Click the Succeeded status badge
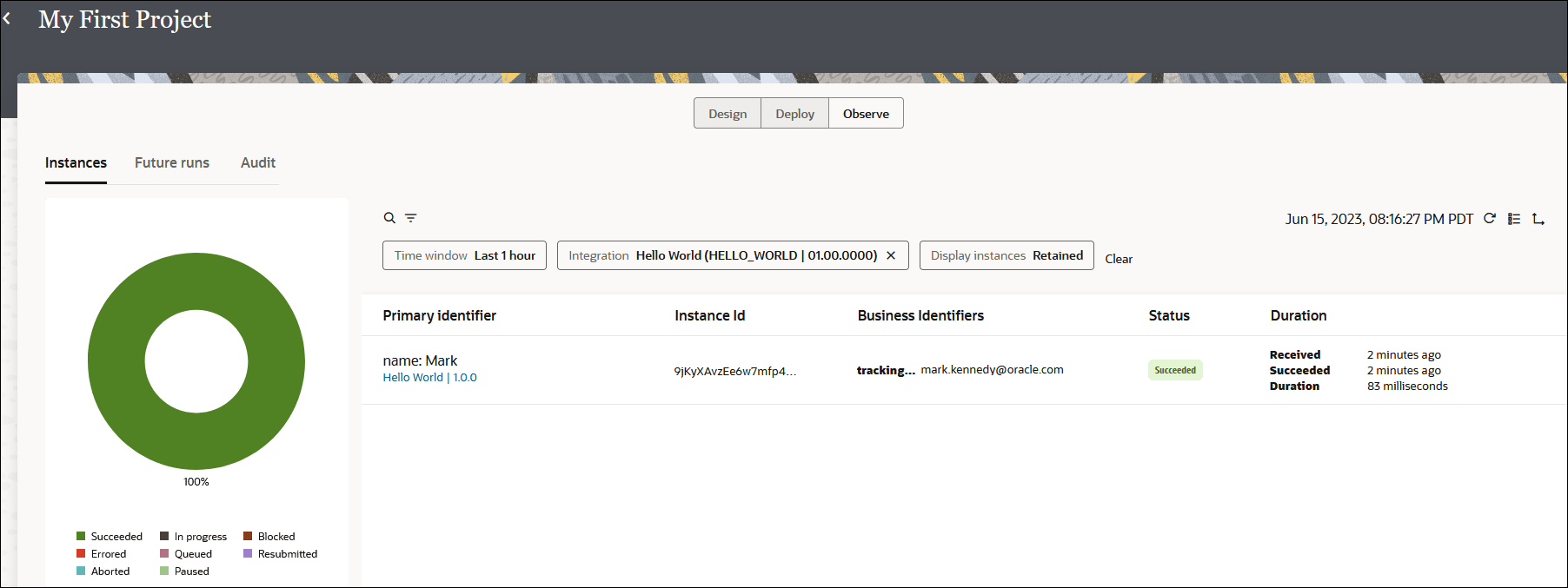Image resolution: width=1568 pixels, height=588 pixels. point(1175,370)
